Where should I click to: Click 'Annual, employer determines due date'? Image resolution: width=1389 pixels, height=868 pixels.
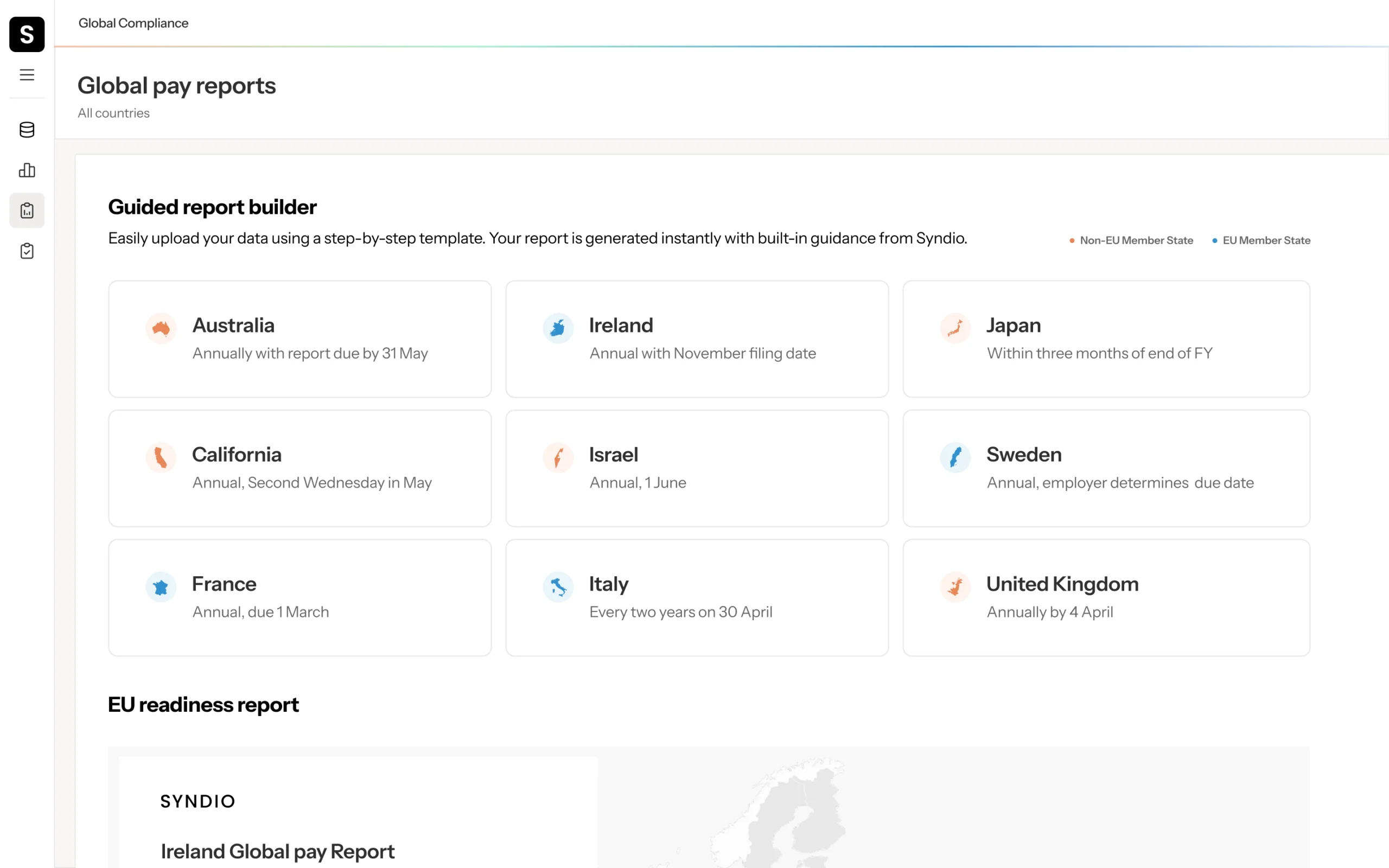[1120, 482]
